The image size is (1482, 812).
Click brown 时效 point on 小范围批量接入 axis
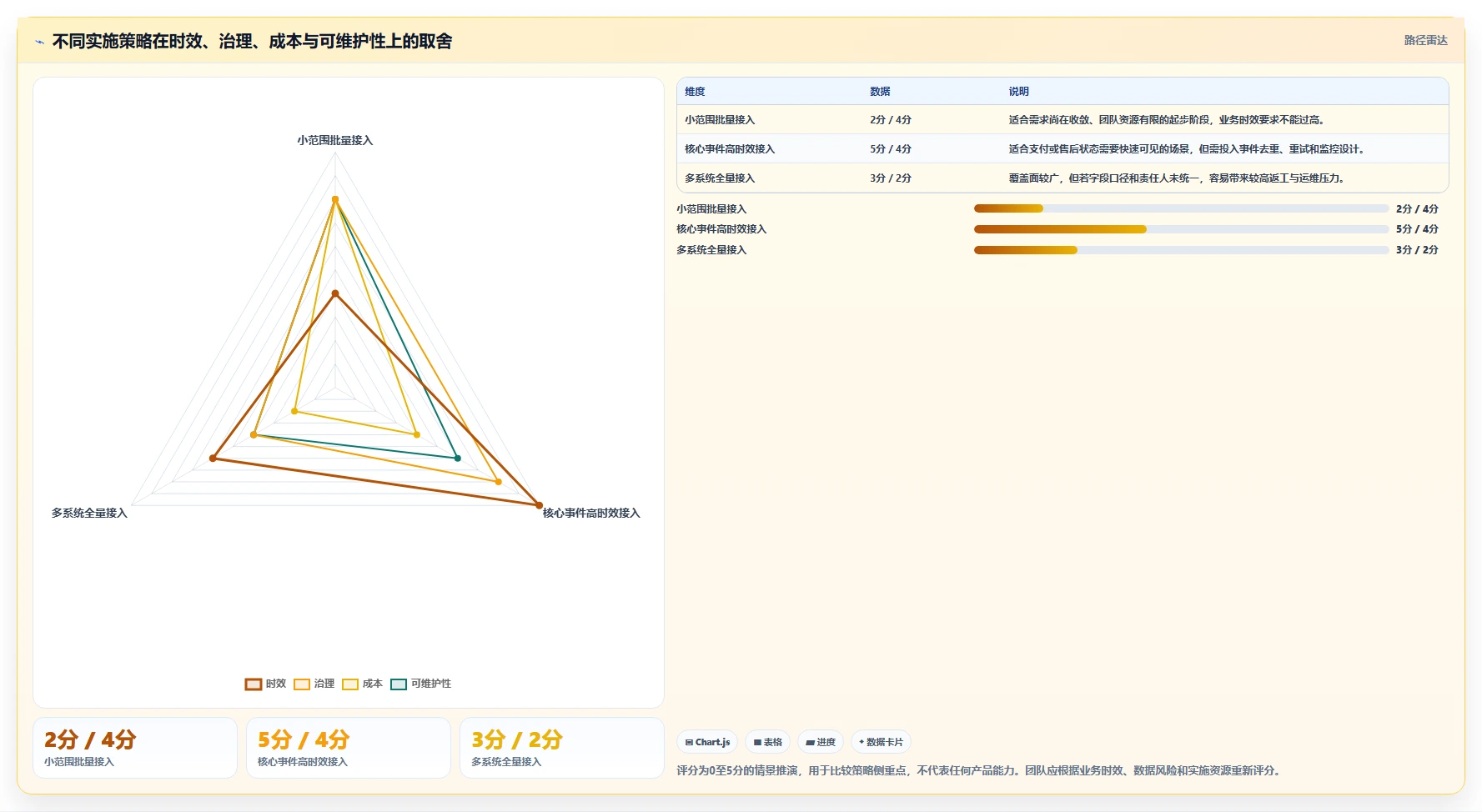point(335,293)
